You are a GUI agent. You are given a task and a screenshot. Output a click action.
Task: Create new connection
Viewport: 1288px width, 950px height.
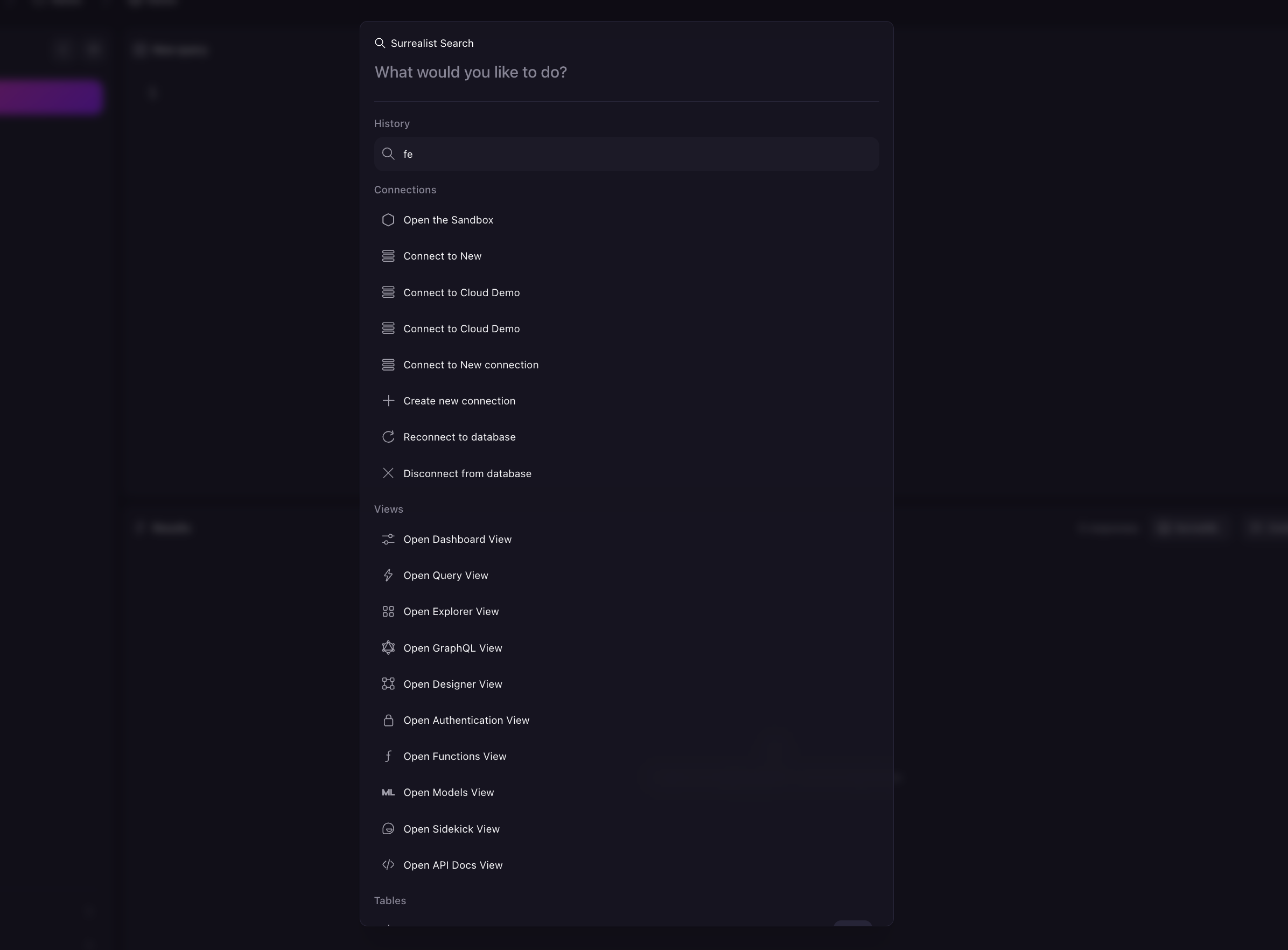tap(459, 401)
